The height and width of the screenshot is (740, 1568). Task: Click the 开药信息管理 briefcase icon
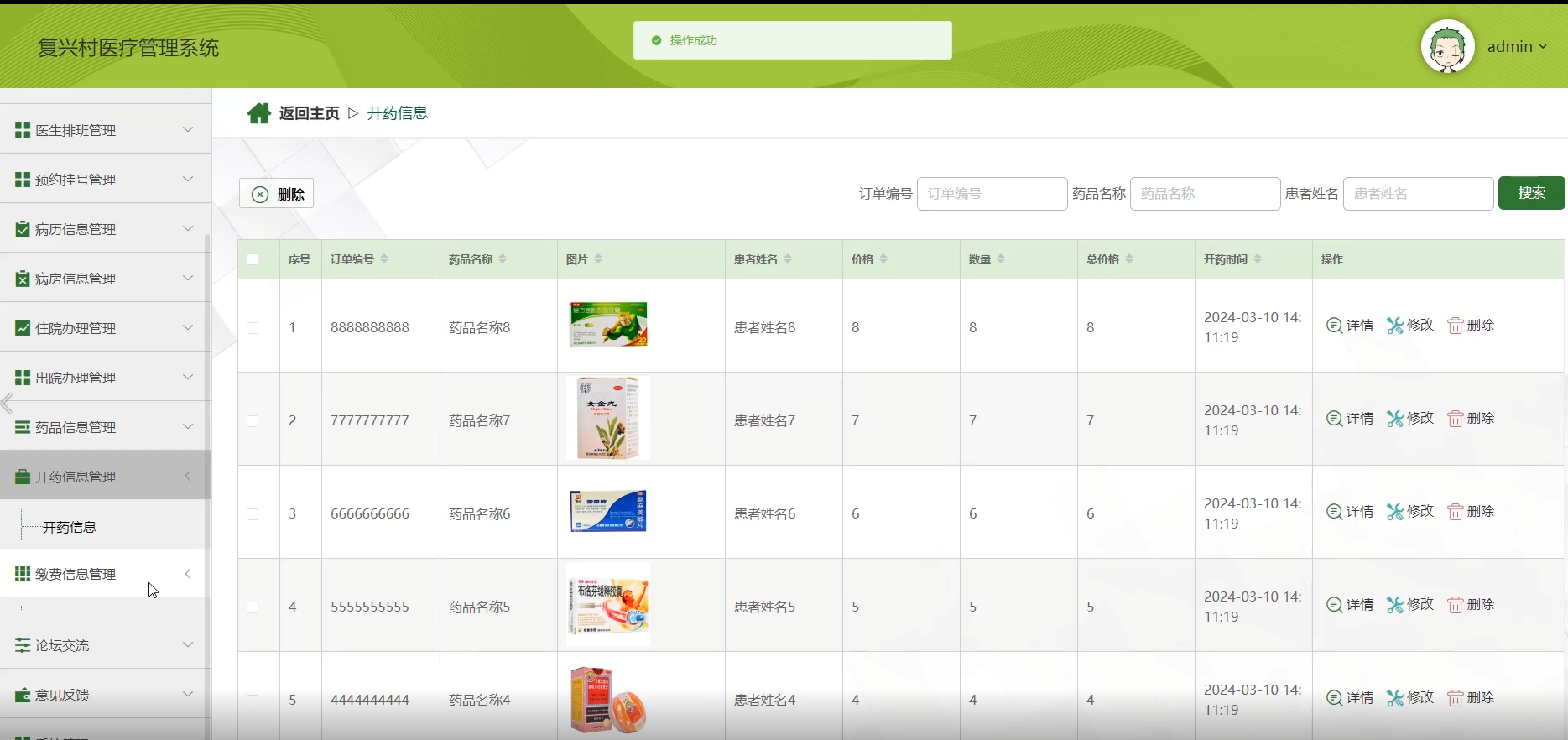[23, 477]
